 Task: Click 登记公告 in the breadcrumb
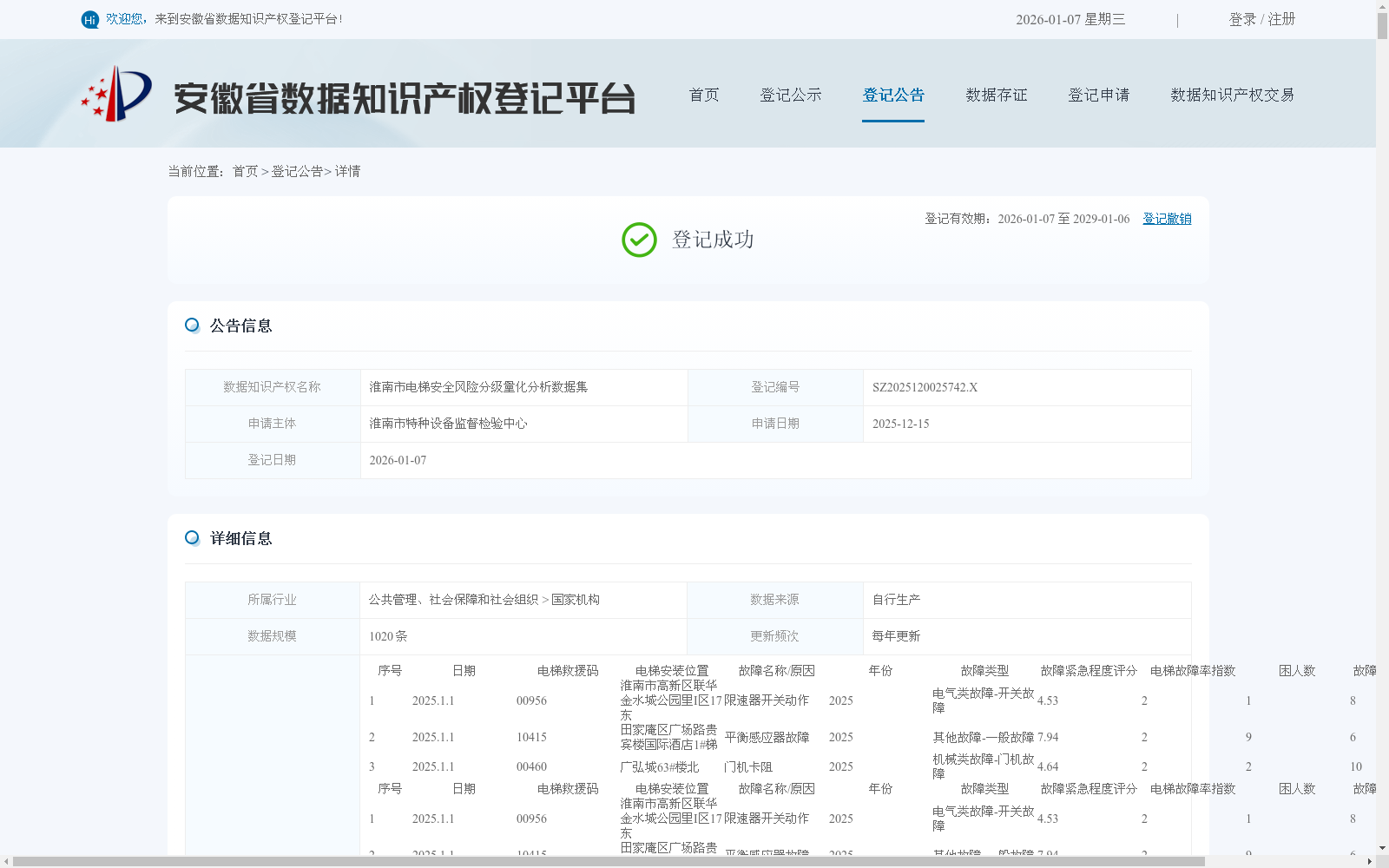coord(297,171)
